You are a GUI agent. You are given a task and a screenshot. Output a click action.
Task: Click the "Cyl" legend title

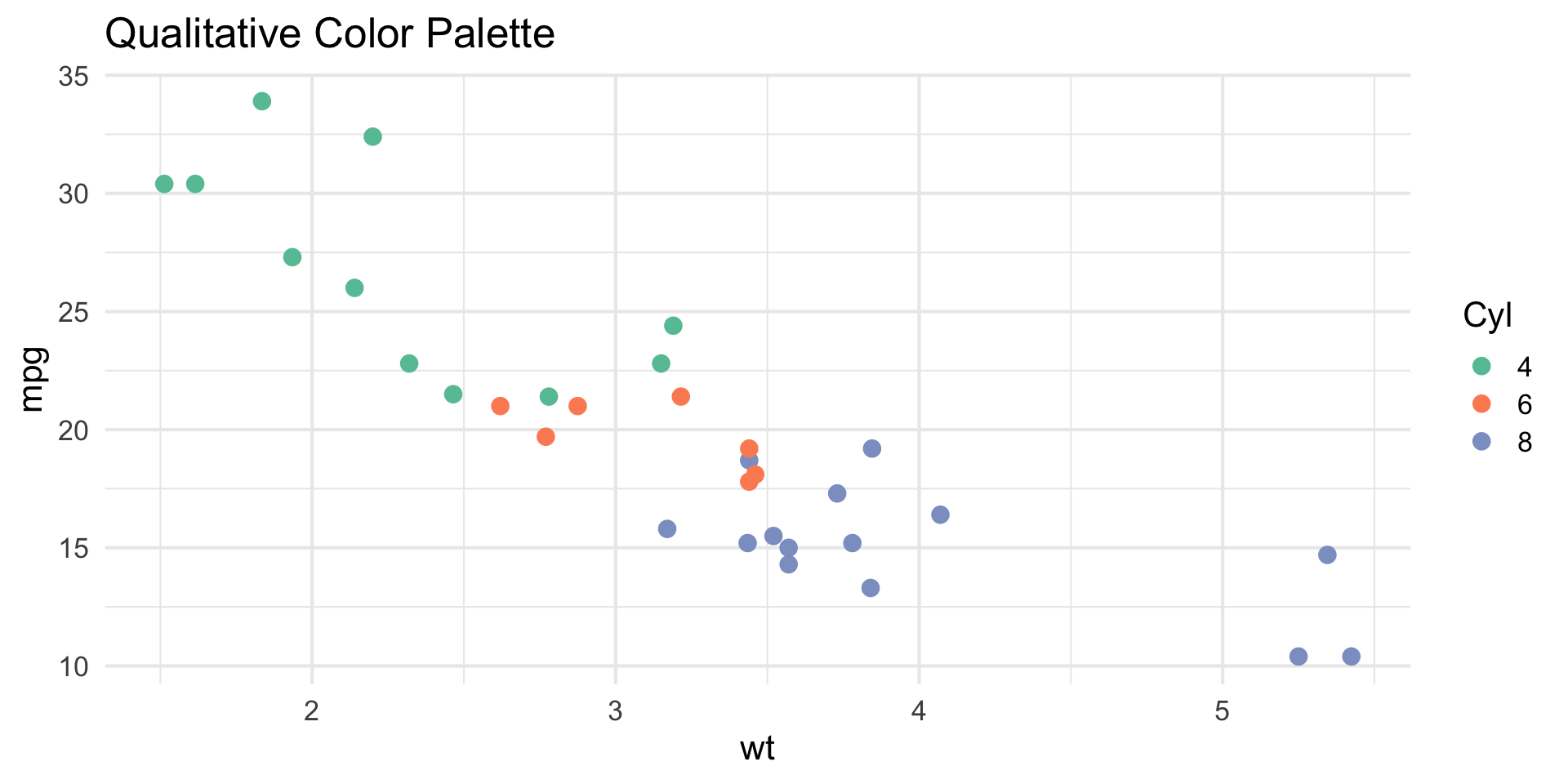click(1487, 315)
